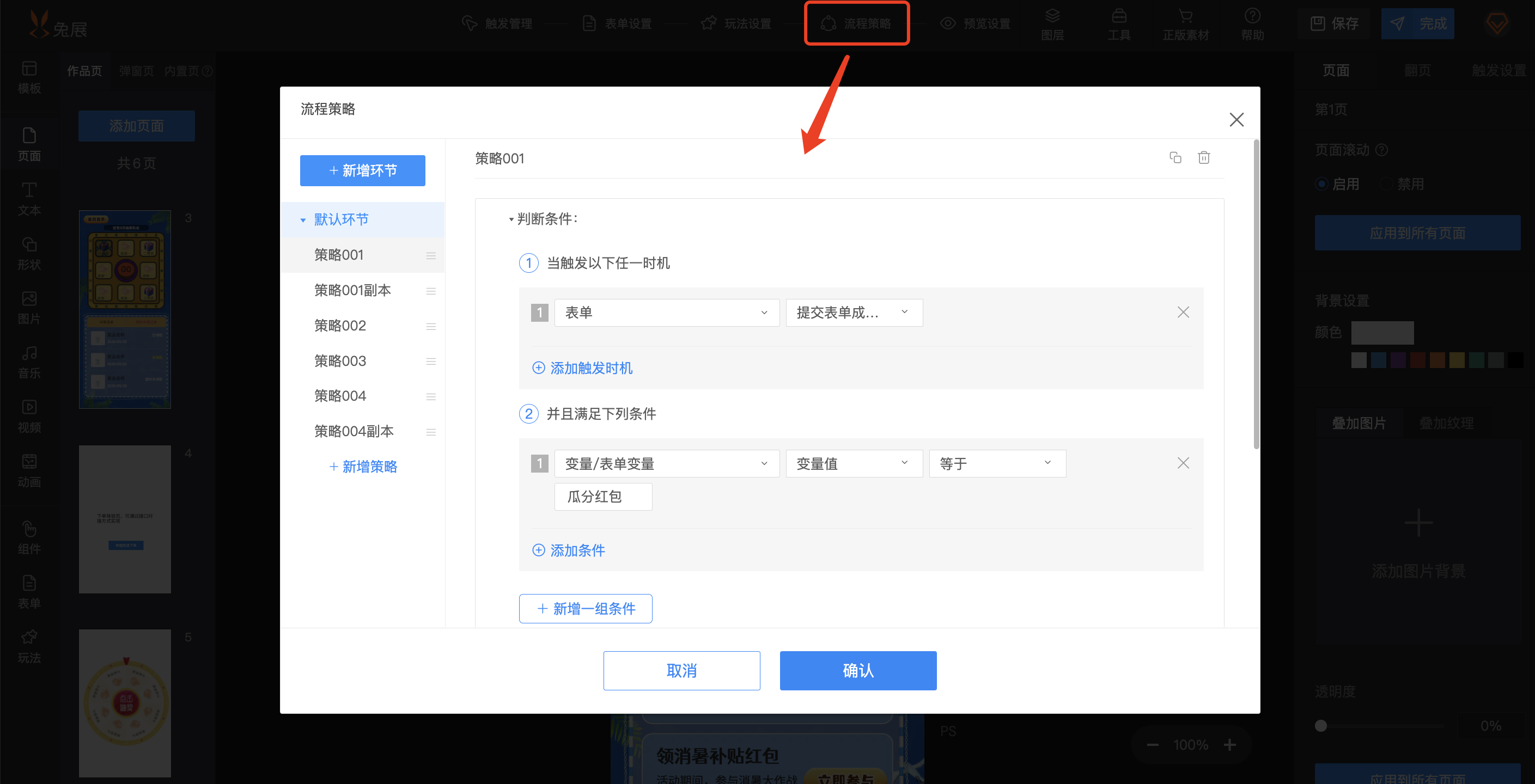This screenshot has height=784, width=1535.
Task: Select page 4 thumbnail
Action: [125, 519]
